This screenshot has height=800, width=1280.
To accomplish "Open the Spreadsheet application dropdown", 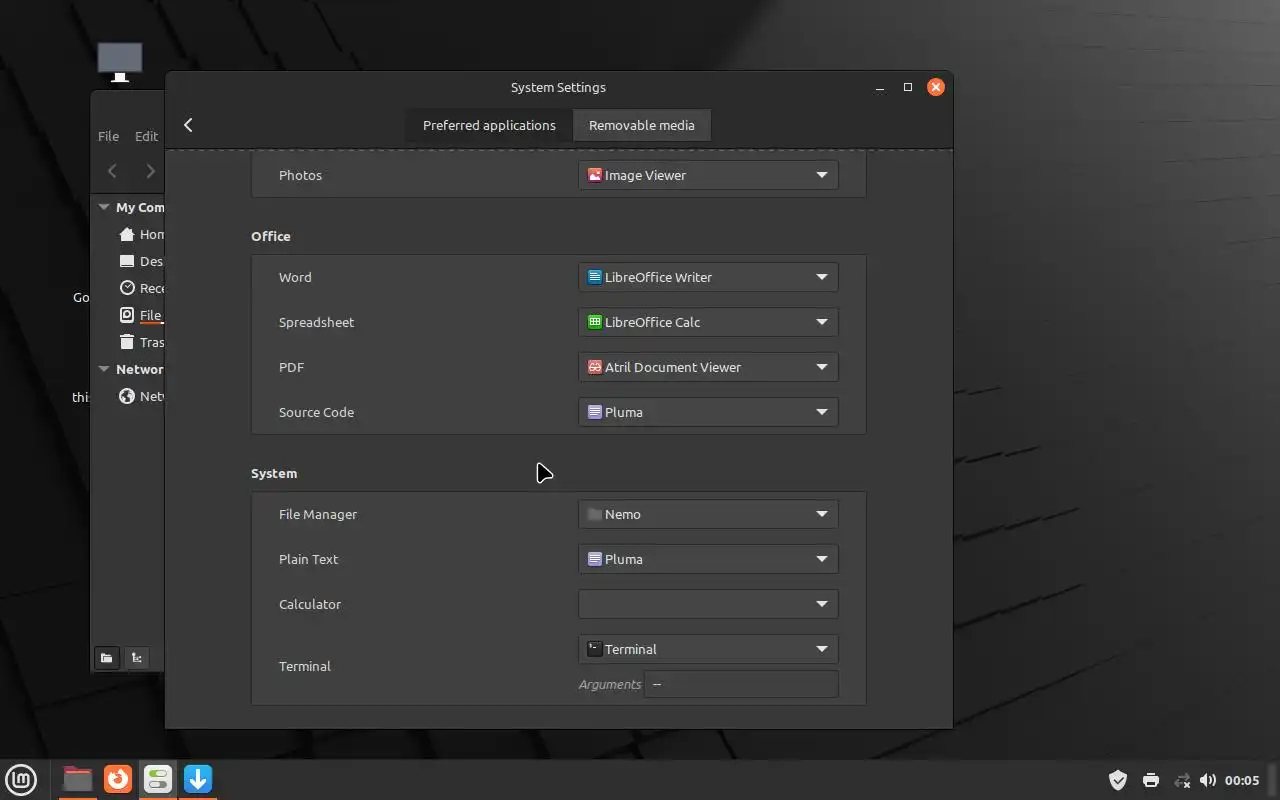I will (708, 322).
